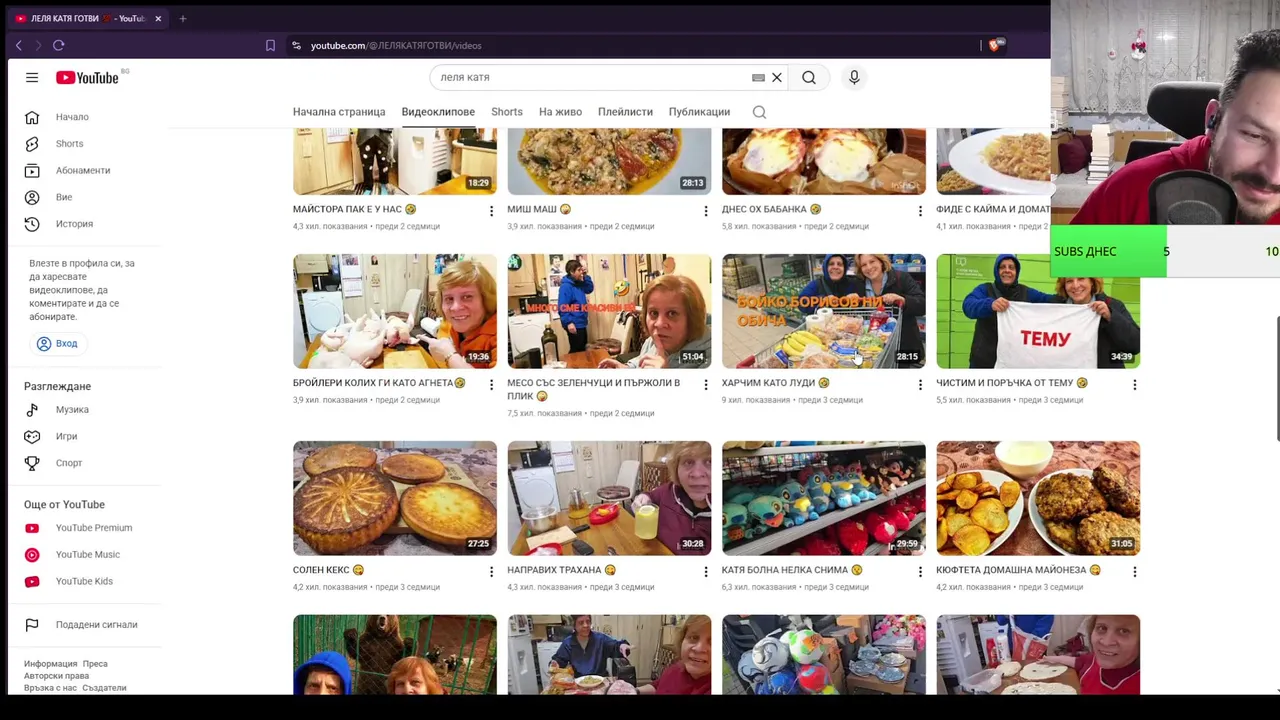The image size is (1280, 720).
Task: Open the YouTube hamburger guide menu
Action: [32, 77]
